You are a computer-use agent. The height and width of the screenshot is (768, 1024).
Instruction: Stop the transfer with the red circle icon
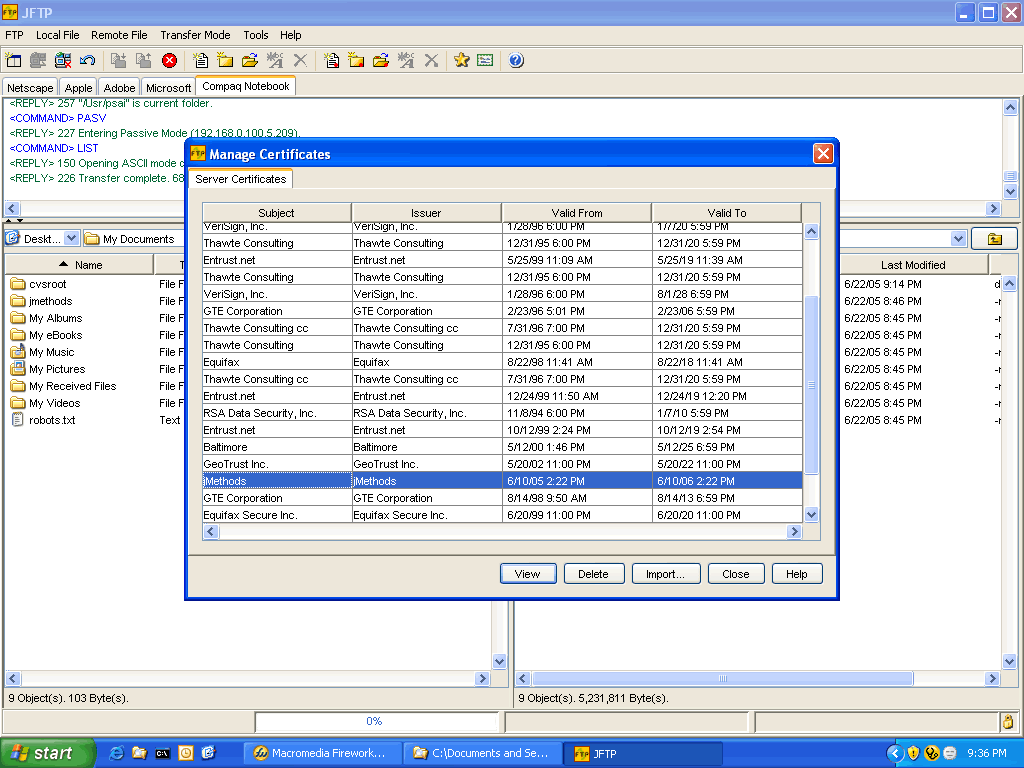coord(169,61)
